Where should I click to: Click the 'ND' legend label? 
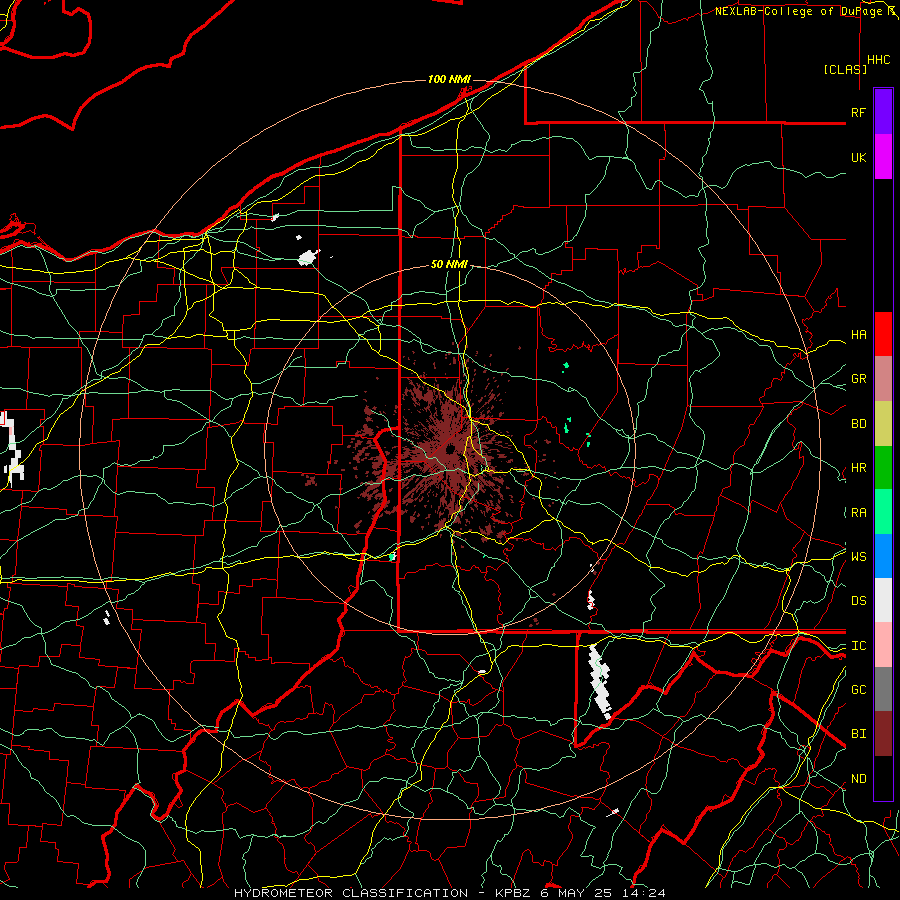coord(858,779)
